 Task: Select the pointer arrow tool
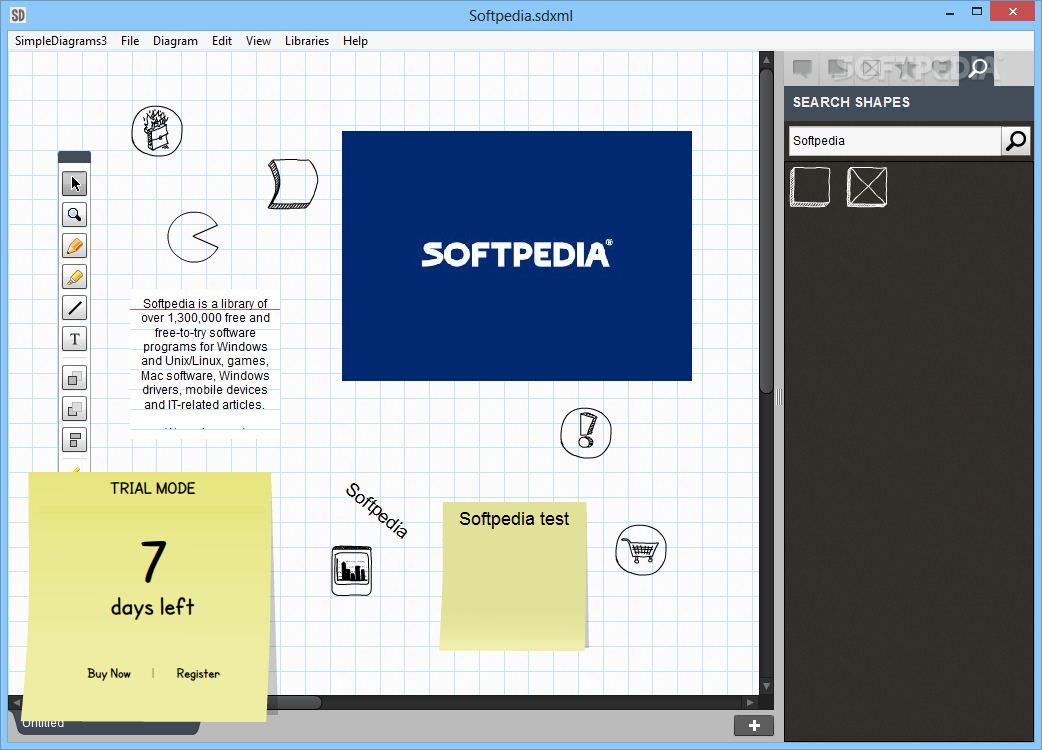(x=74, y=183)
